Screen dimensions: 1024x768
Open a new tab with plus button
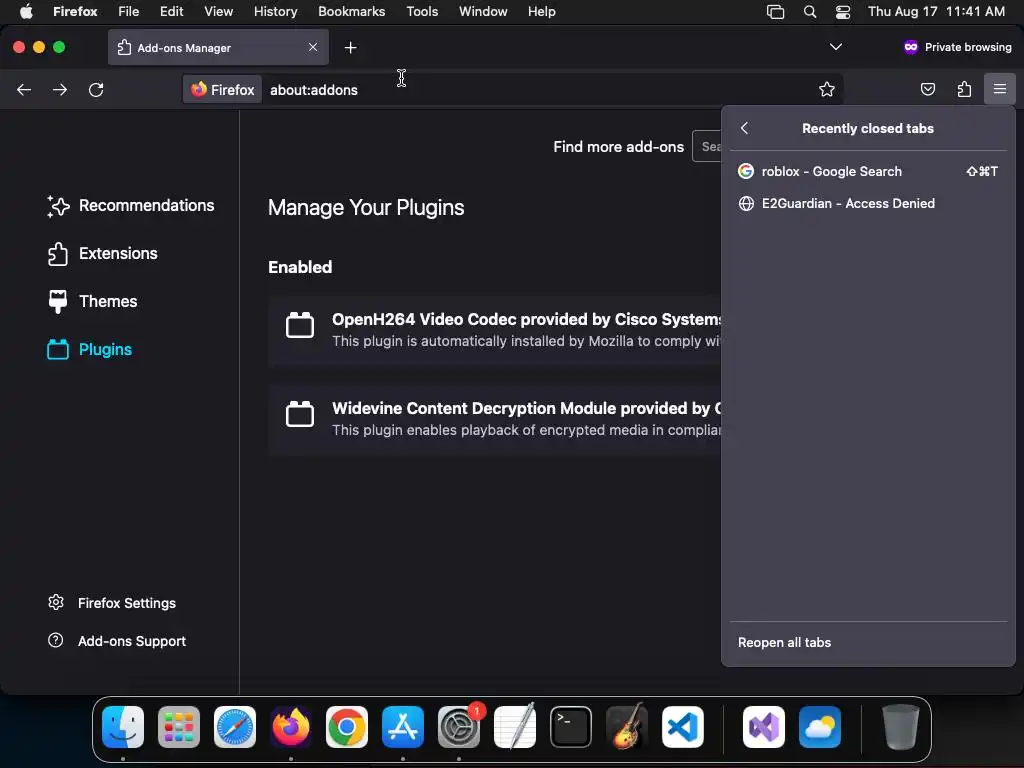[351, 48]
